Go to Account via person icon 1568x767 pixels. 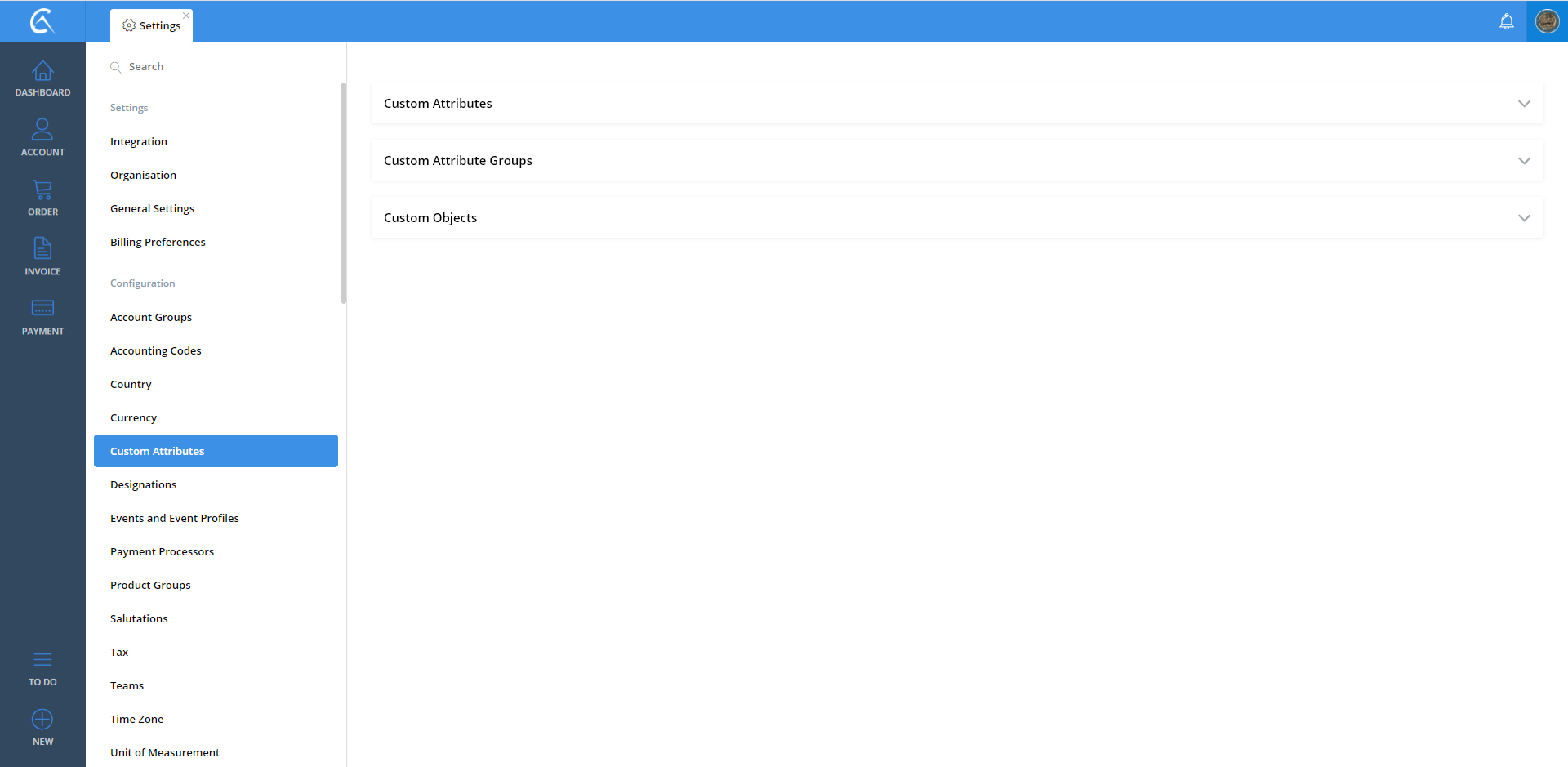[x=42, y=131]
